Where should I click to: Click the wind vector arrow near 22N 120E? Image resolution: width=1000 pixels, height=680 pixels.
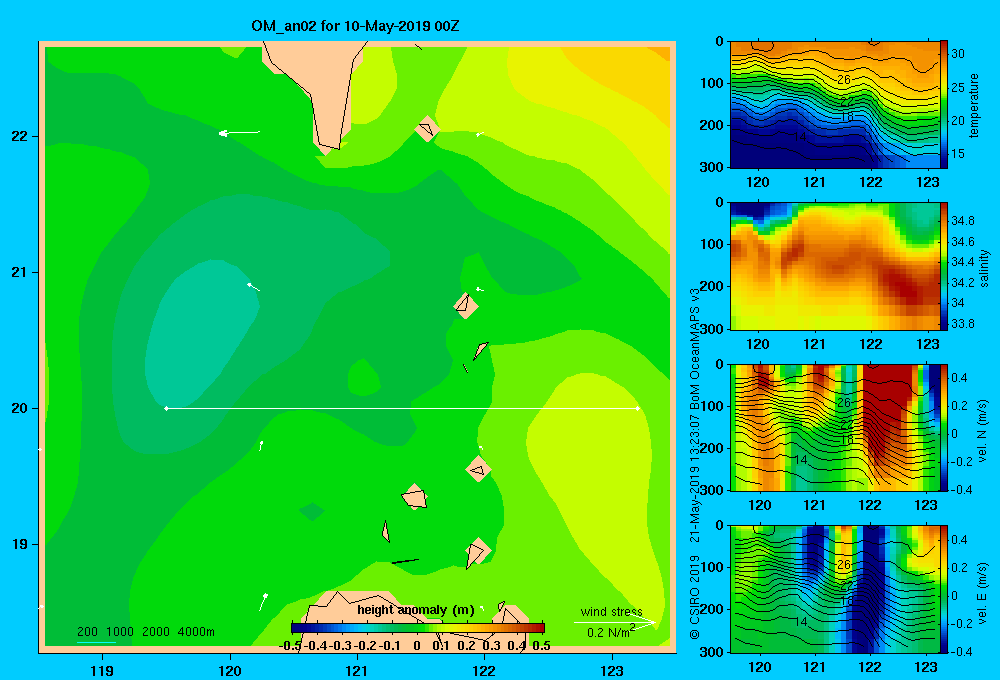pos(239,133)
